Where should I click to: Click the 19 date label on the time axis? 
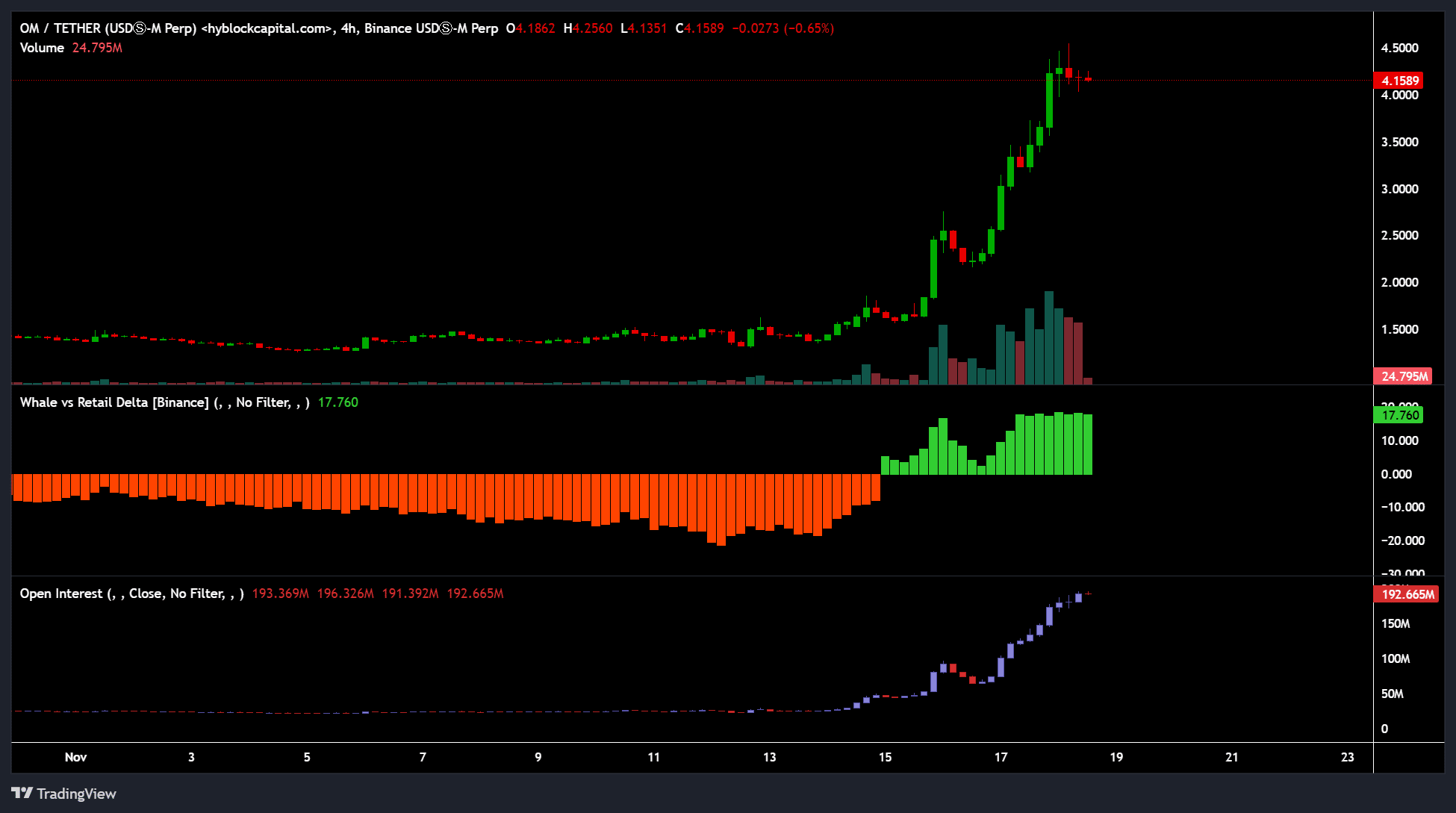click(1116, 757)
